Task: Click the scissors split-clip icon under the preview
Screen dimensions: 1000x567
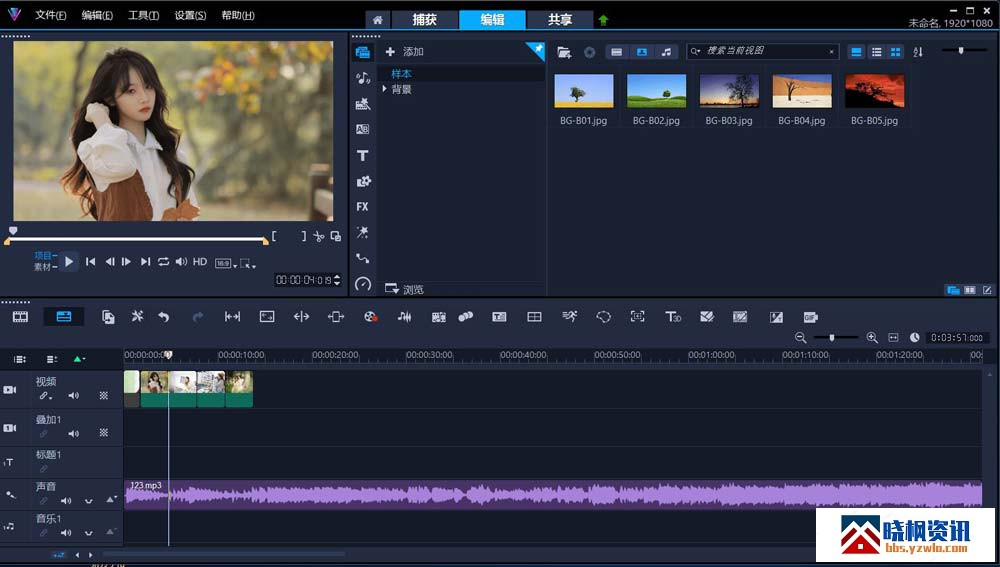Action: (319, 237)
